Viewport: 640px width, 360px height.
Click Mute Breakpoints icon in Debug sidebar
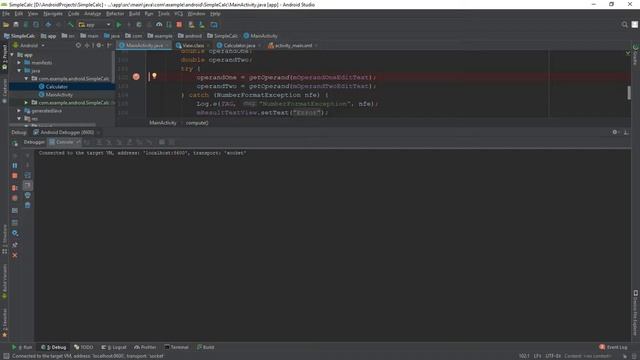pyautogui.click(x=15, y=198)
